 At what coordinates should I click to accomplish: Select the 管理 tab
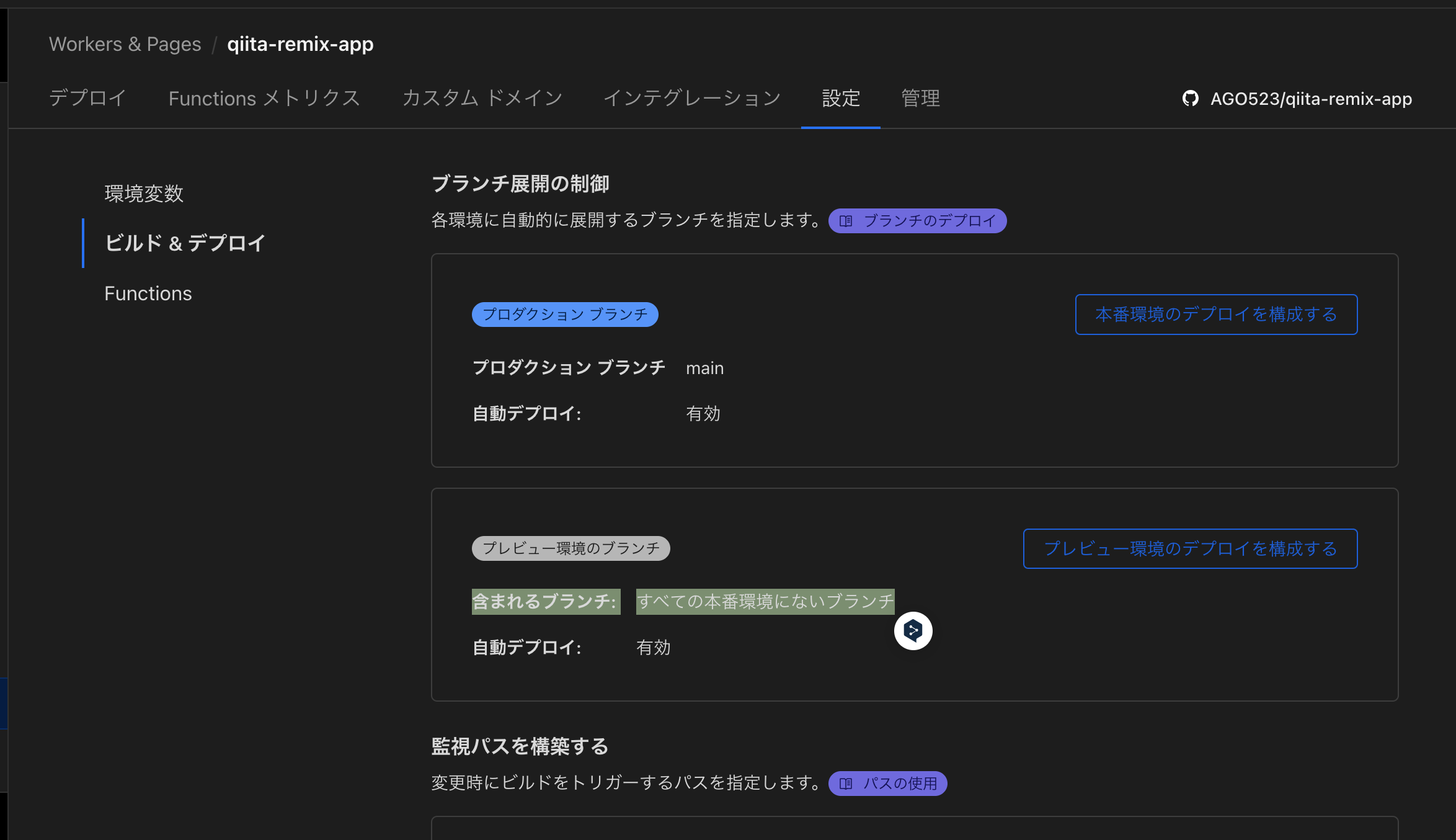920,98
